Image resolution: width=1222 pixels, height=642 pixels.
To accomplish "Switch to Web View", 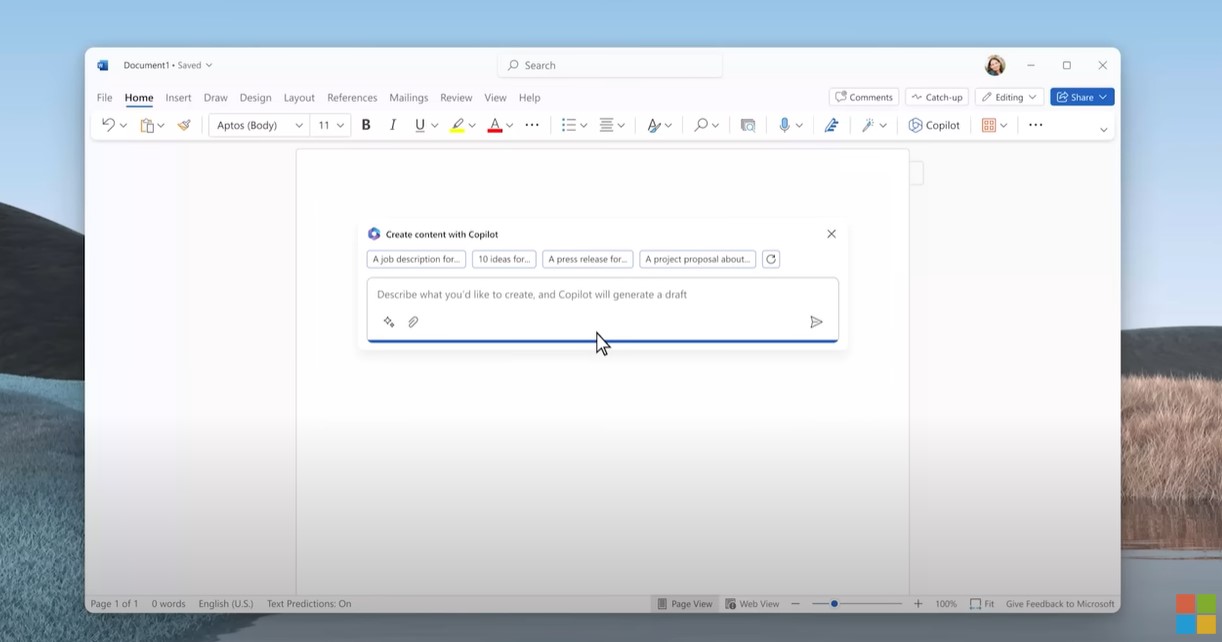I will [x=752, y=604].
